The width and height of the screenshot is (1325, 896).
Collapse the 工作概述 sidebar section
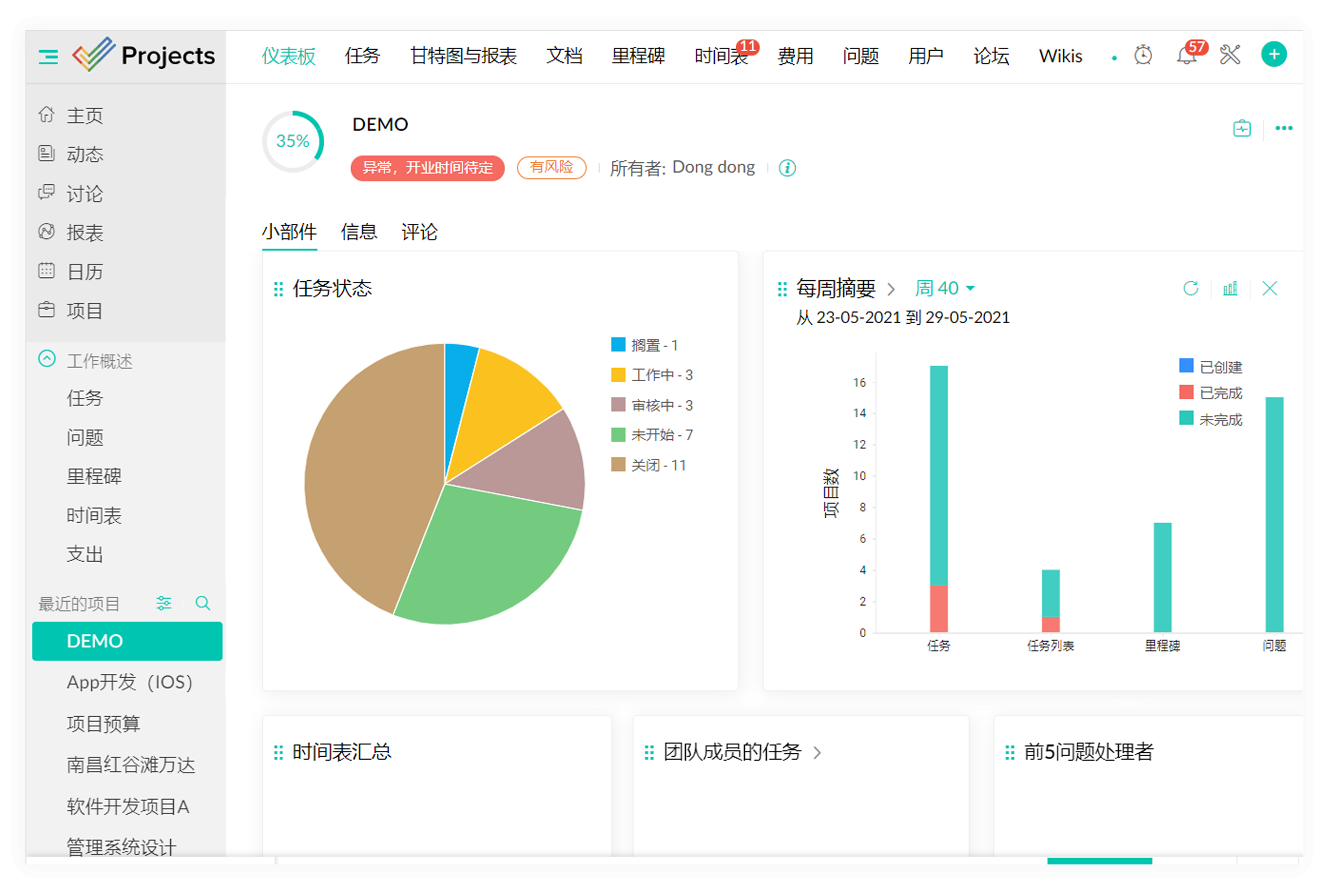[47, 359]
